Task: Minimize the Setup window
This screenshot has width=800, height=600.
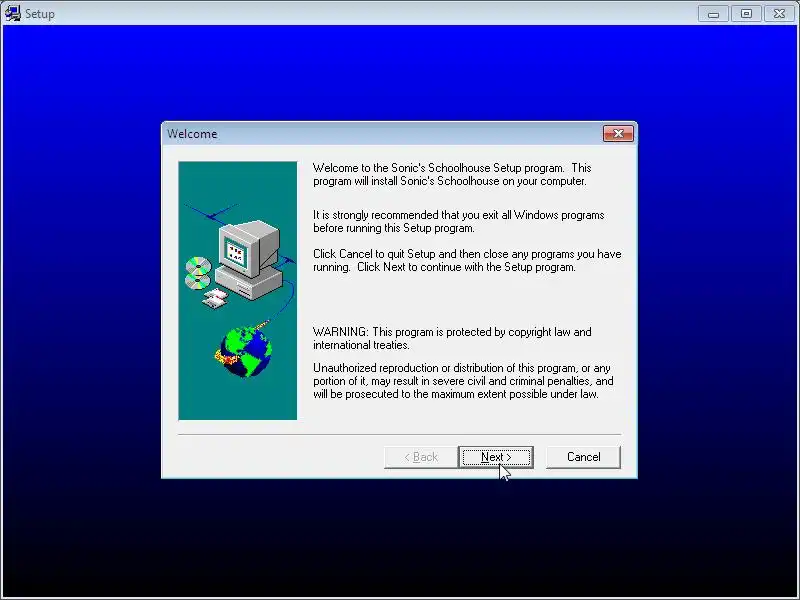Action: (x=713, y=14)
